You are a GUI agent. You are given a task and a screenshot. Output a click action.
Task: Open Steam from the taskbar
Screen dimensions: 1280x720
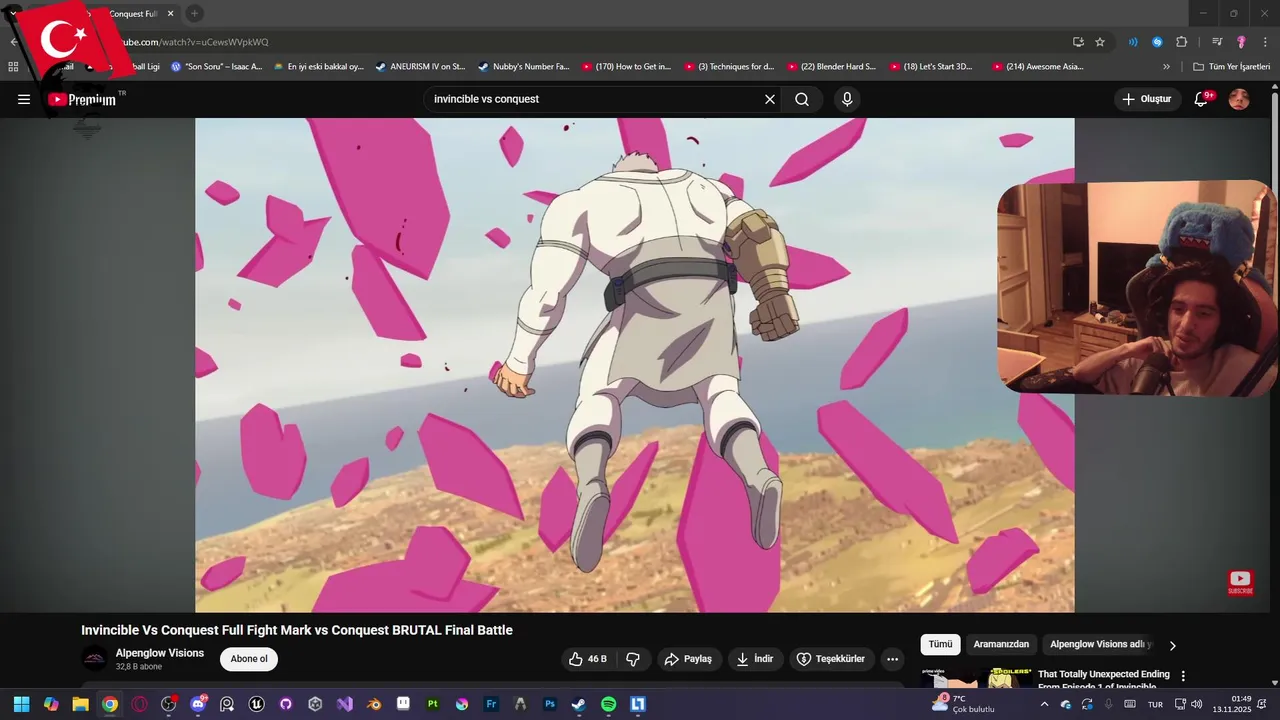click(579, 704)
